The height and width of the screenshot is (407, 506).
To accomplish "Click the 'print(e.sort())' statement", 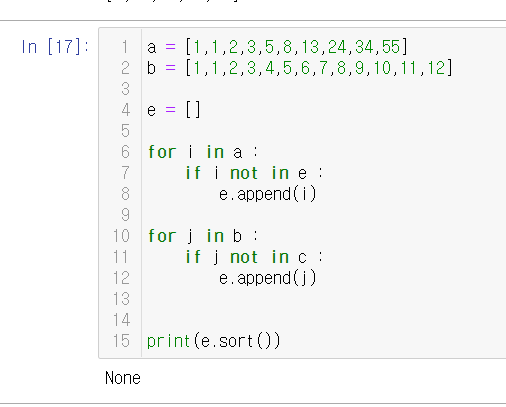I will tap(213, 341).
